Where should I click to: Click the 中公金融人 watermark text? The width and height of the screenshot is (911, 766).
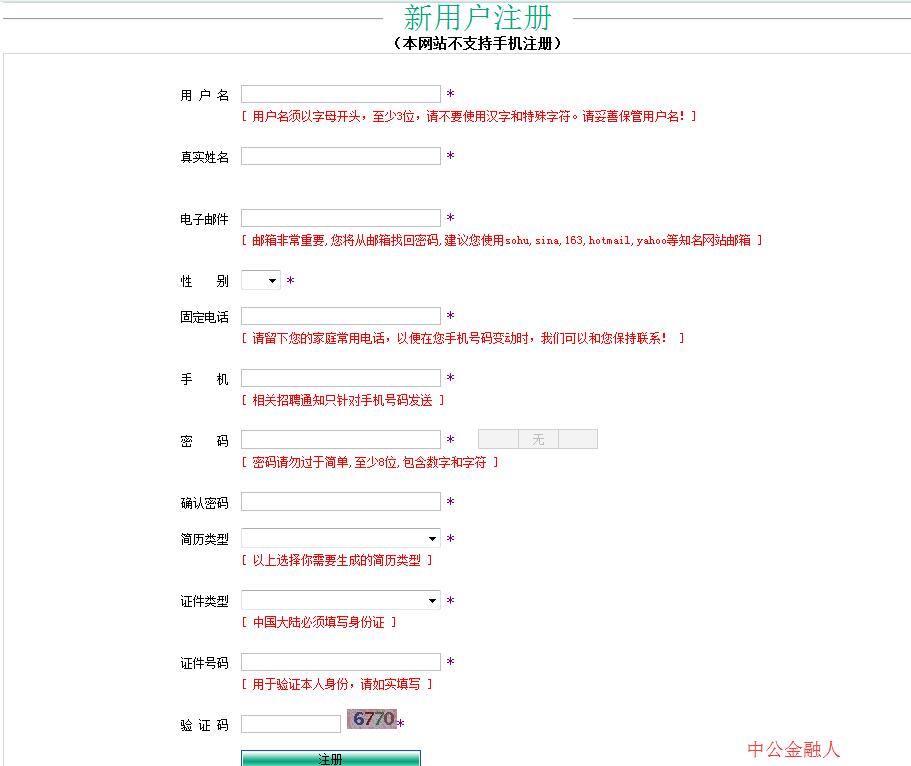(794, 749)
